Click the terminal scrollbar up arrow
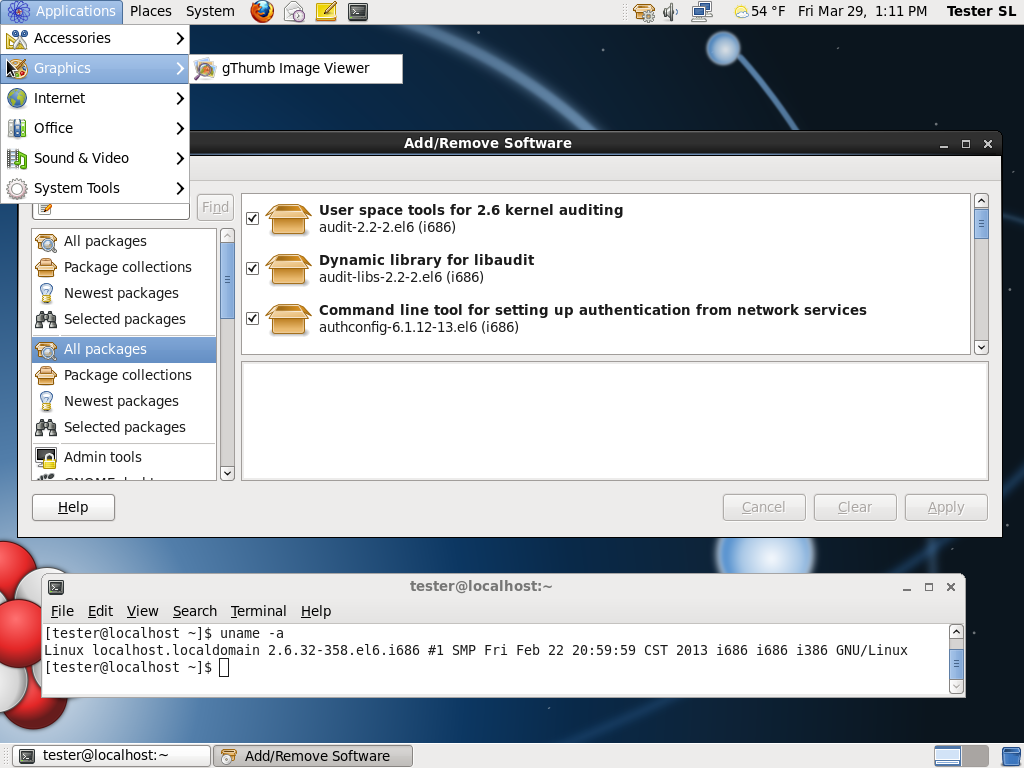The width and height of the screenshot is (1024, 768). pyautogui.click(x=956, y=632)
